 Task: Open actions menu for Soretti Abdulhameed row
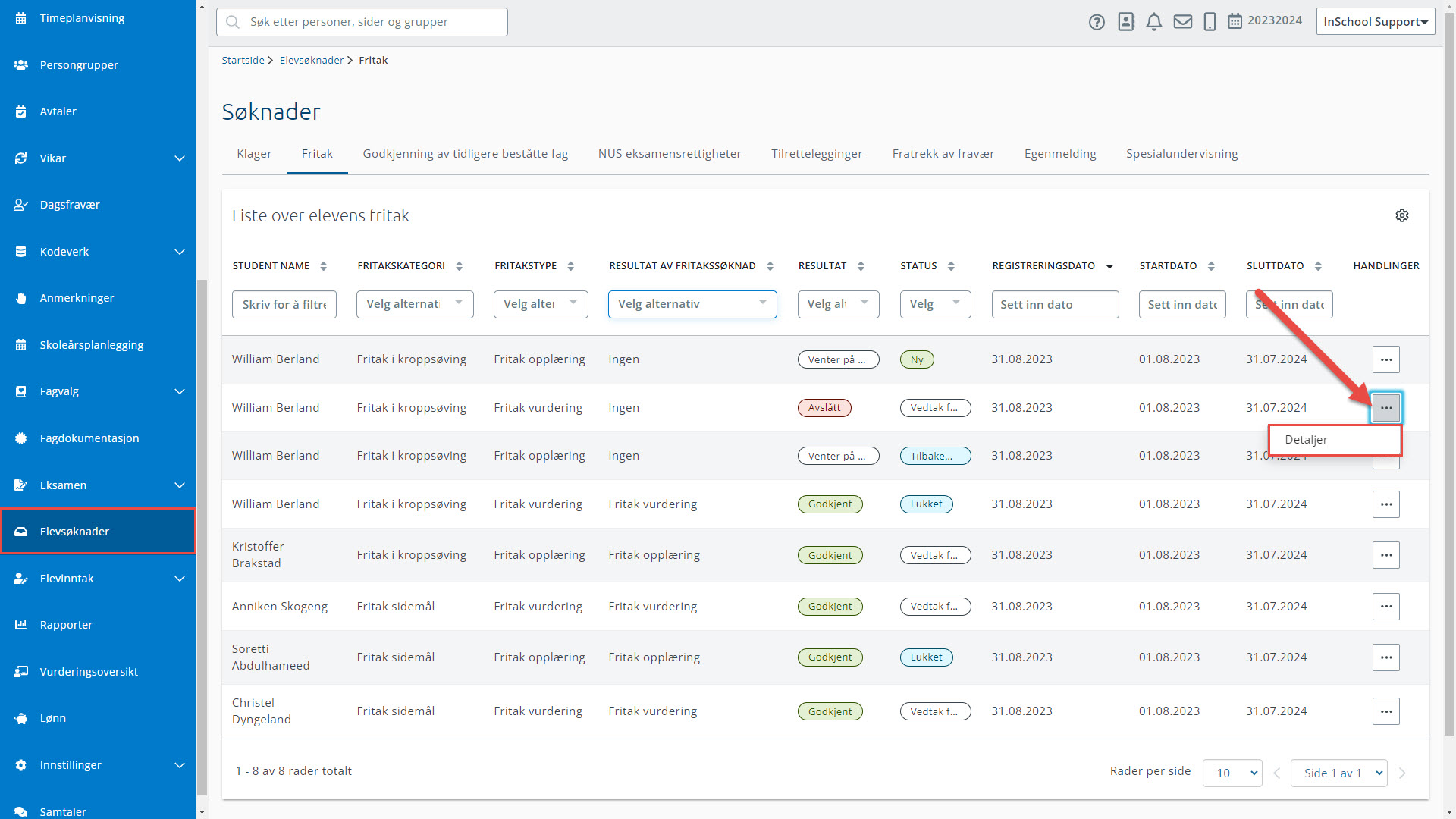[x=1385, y=657]
